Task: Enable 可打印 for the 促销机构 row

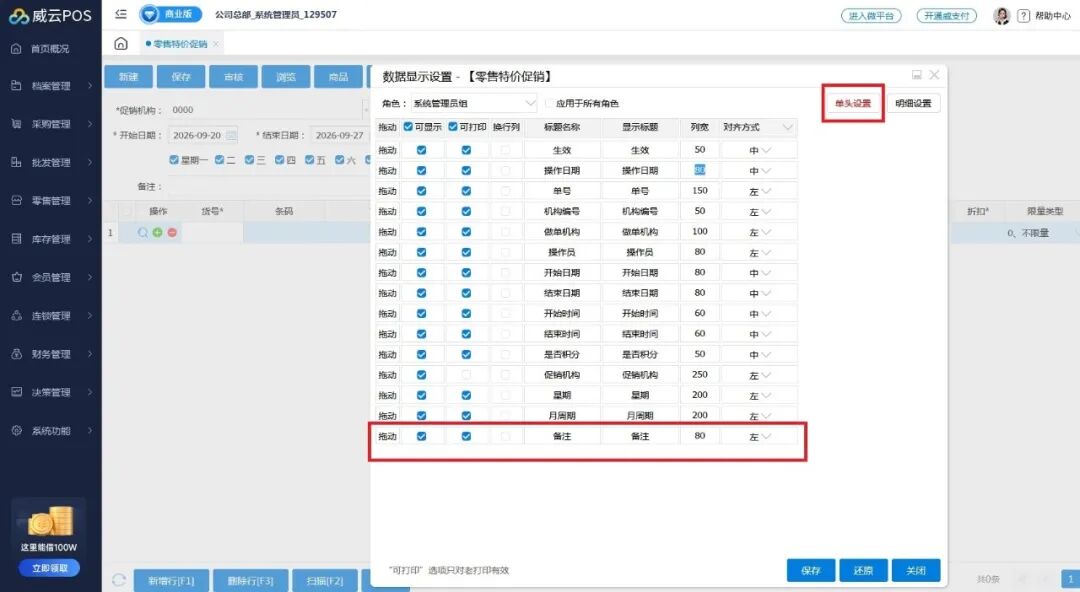Action: coord(466,375)
